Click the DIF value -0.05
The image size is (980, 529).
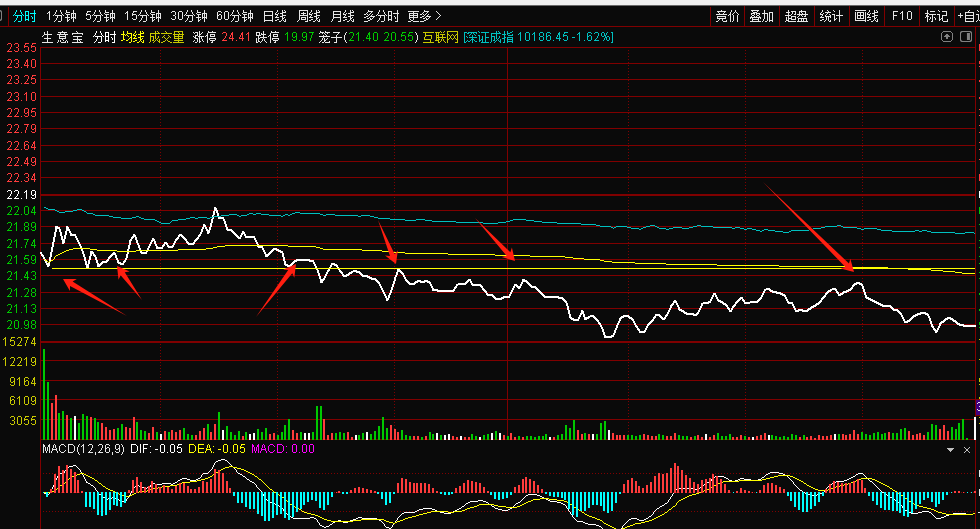pos(169,449)
